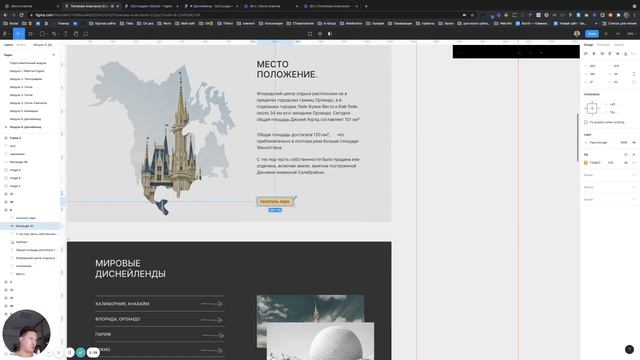Edit the fill hex color value
This screenshot has width=640, height=360.
click(x=595, y=162)
